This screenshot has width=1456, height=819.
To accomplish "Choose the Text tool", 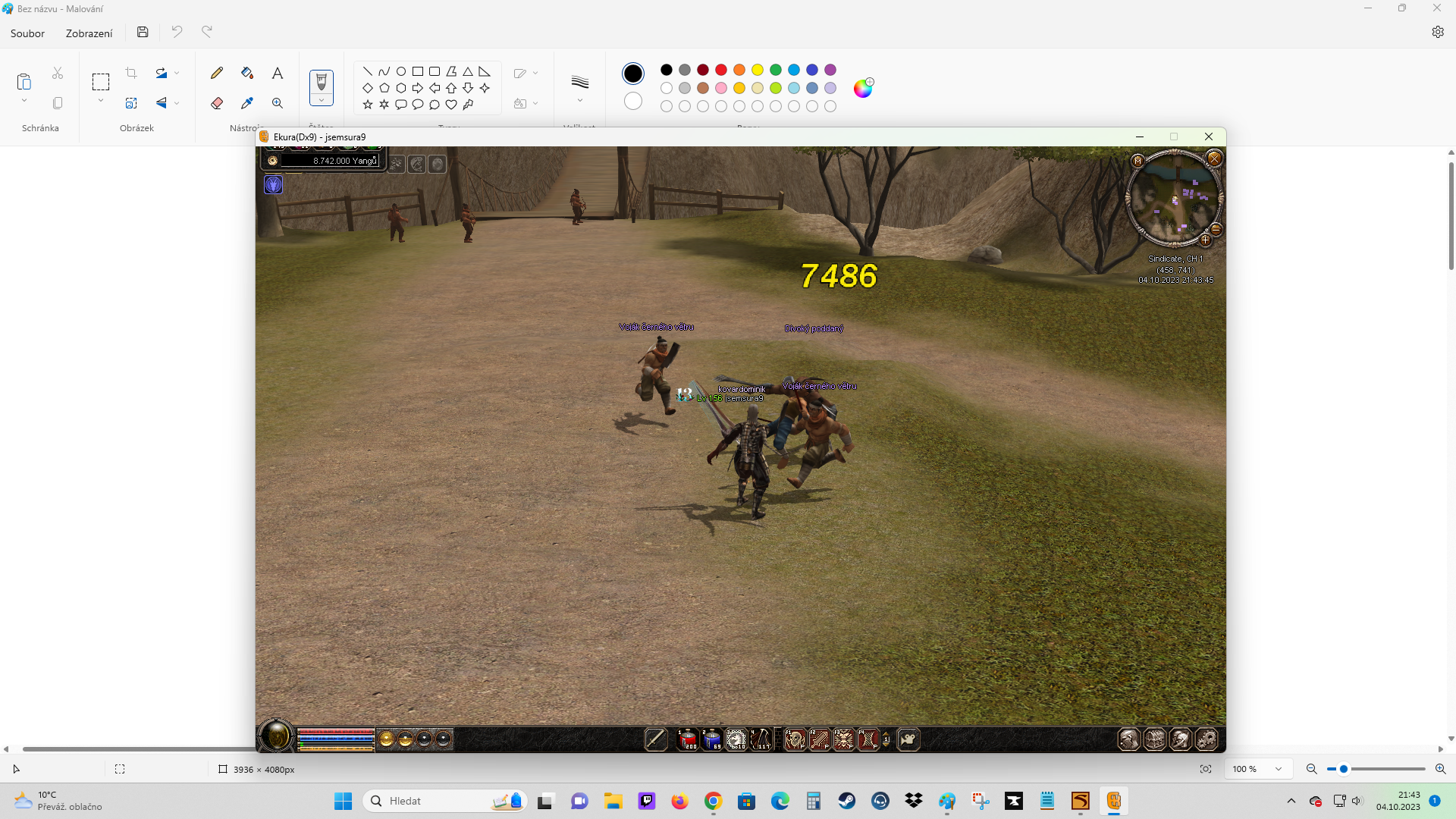I will click(278, 73).
